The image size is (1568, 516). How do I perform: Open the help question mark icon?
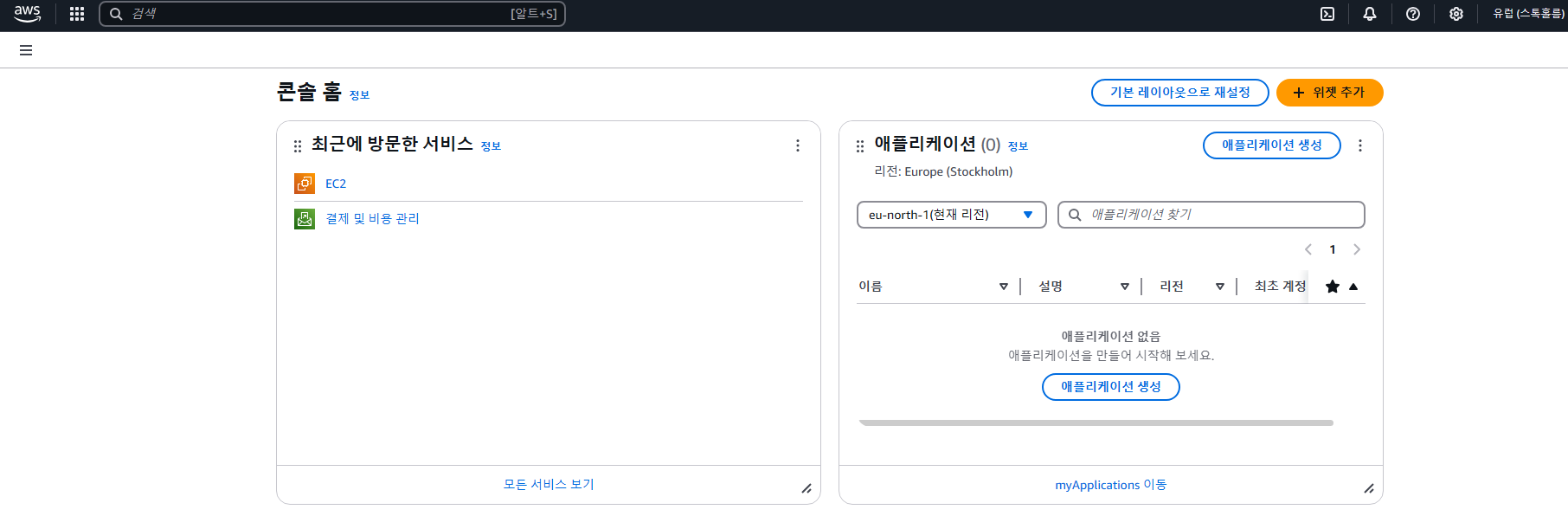1413,14
